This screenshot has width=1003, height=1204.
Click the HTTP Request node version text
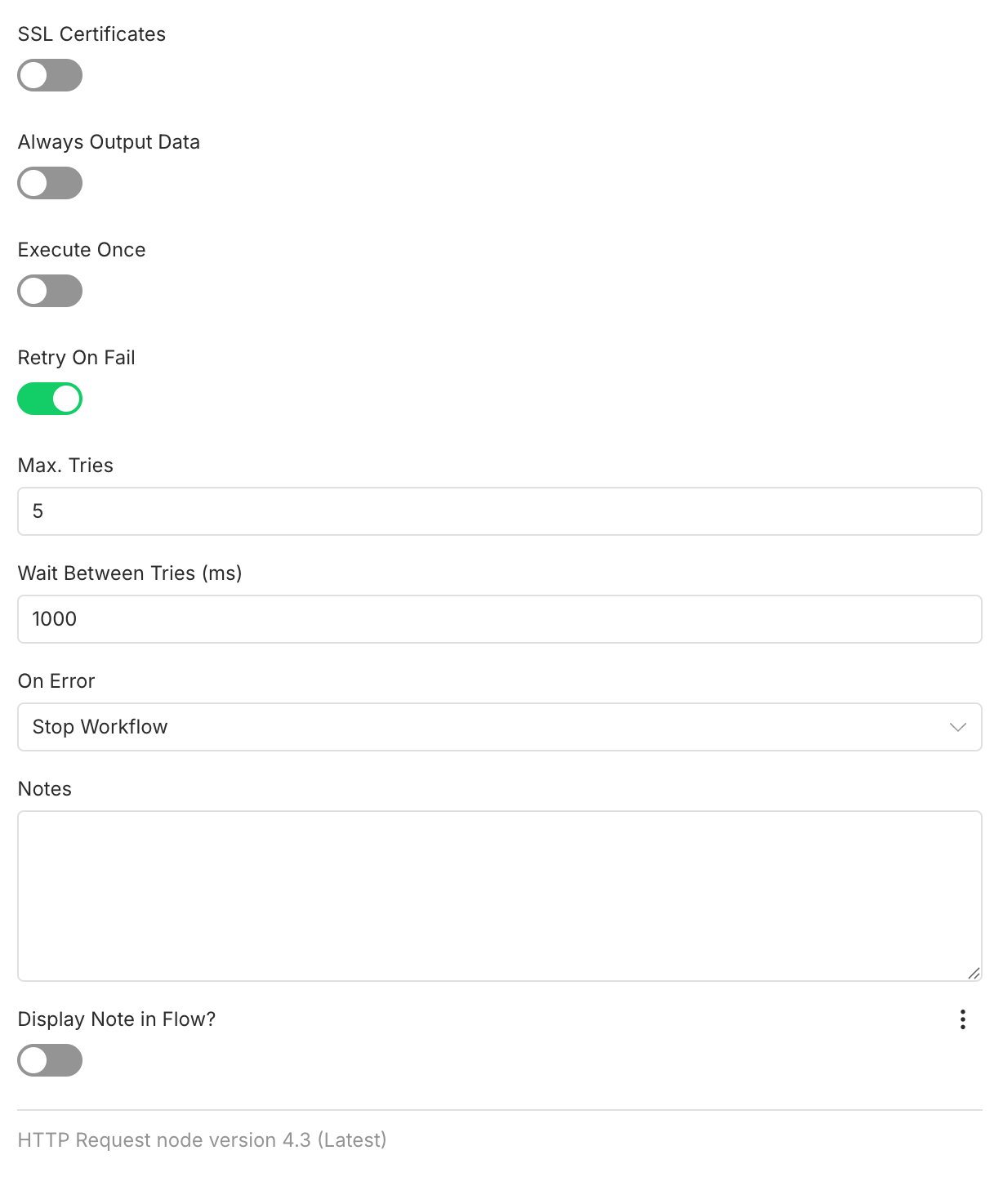tap(202, 1139)
